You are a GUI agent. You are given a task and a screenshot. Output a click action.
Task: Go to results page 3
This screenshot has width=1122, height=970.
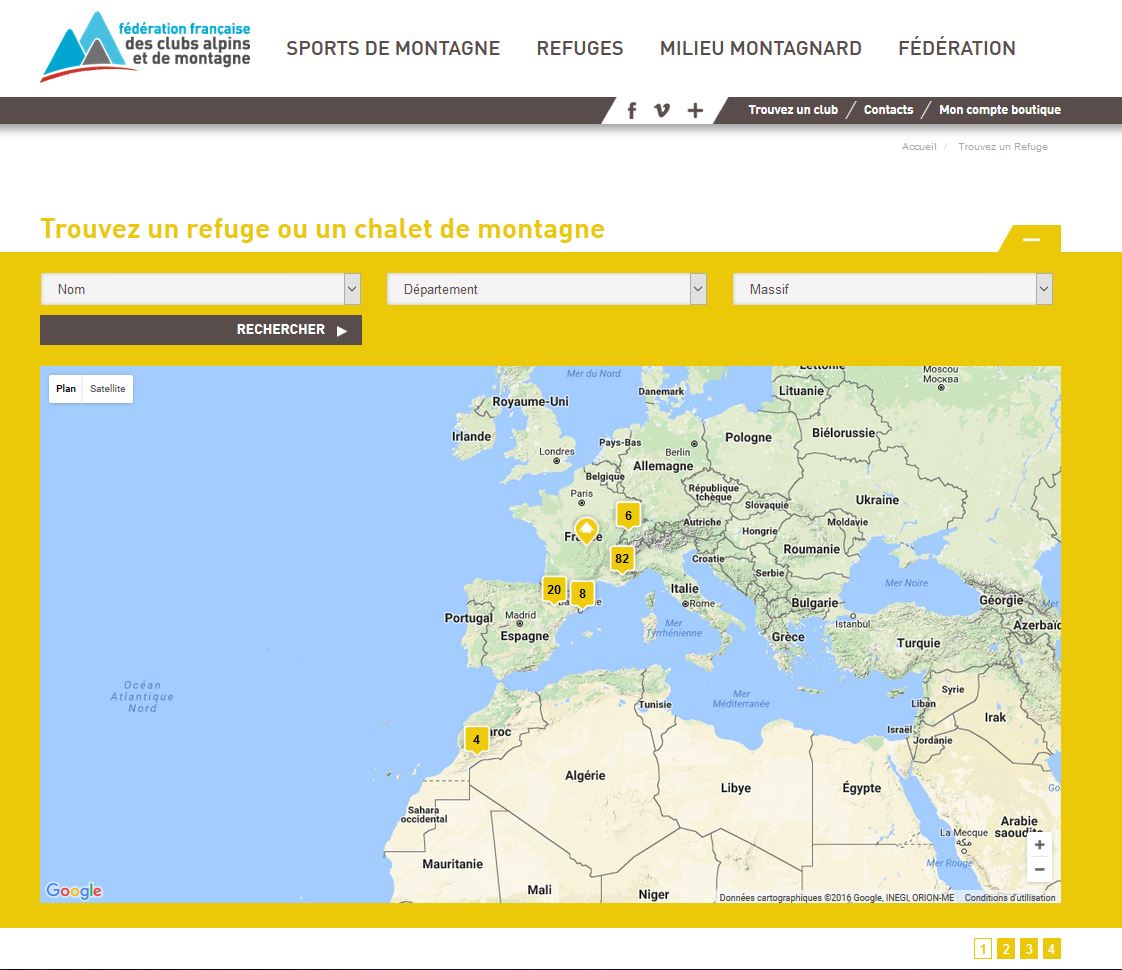[1029, 949]
